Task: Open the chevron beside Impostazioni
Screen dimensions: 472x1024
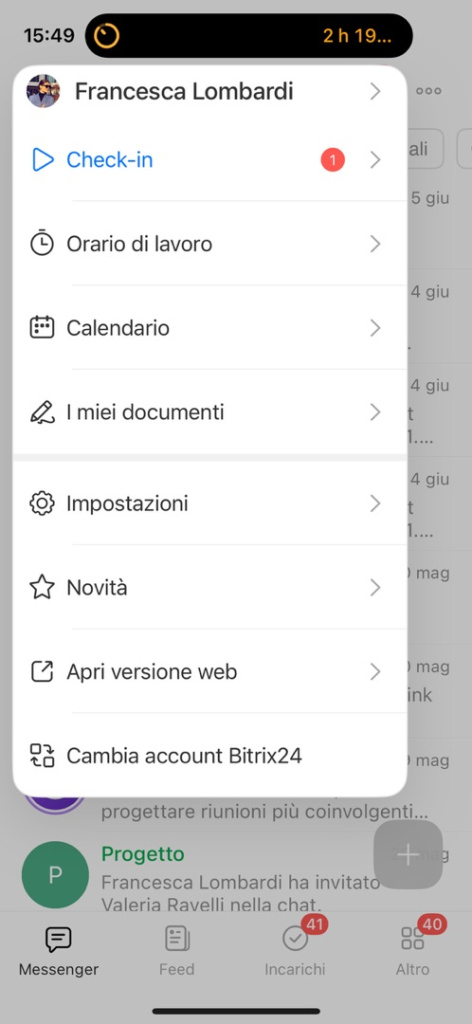Action: pyautogui.click(x=375, y=504)
